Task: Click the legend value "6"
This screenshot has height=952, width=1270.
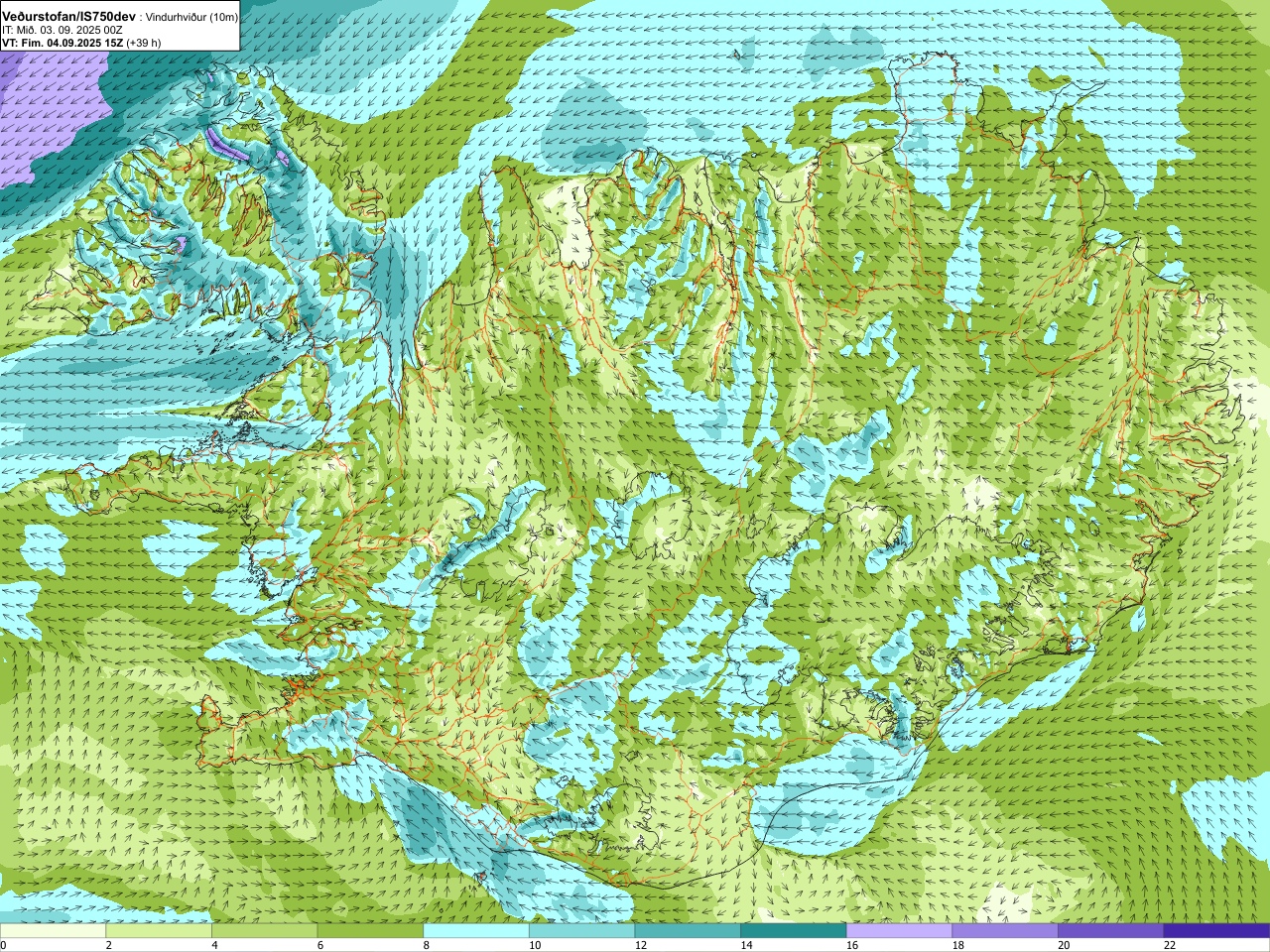Action: pyautogui.click(x=320, y=945)
